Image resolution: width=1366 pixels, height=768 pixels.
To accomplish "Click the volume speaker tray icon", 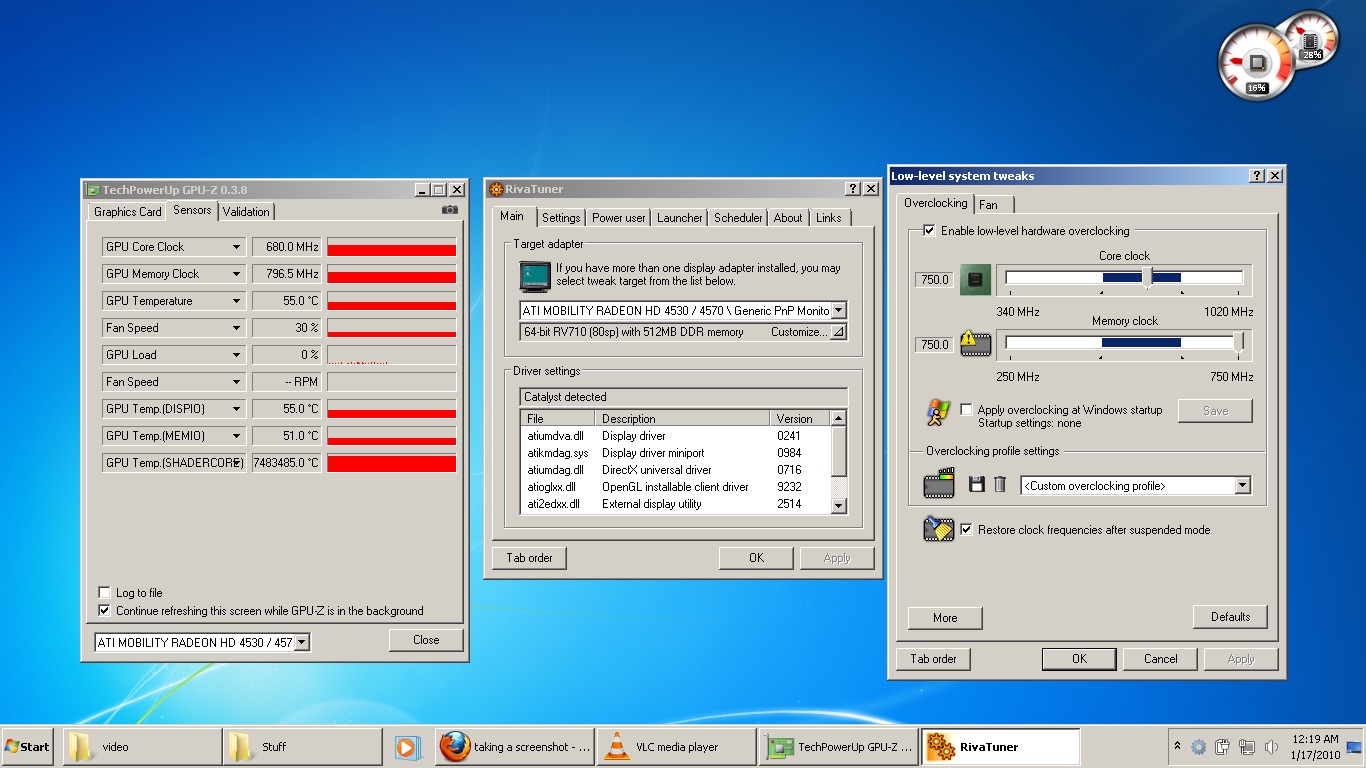I will 1271,746.
